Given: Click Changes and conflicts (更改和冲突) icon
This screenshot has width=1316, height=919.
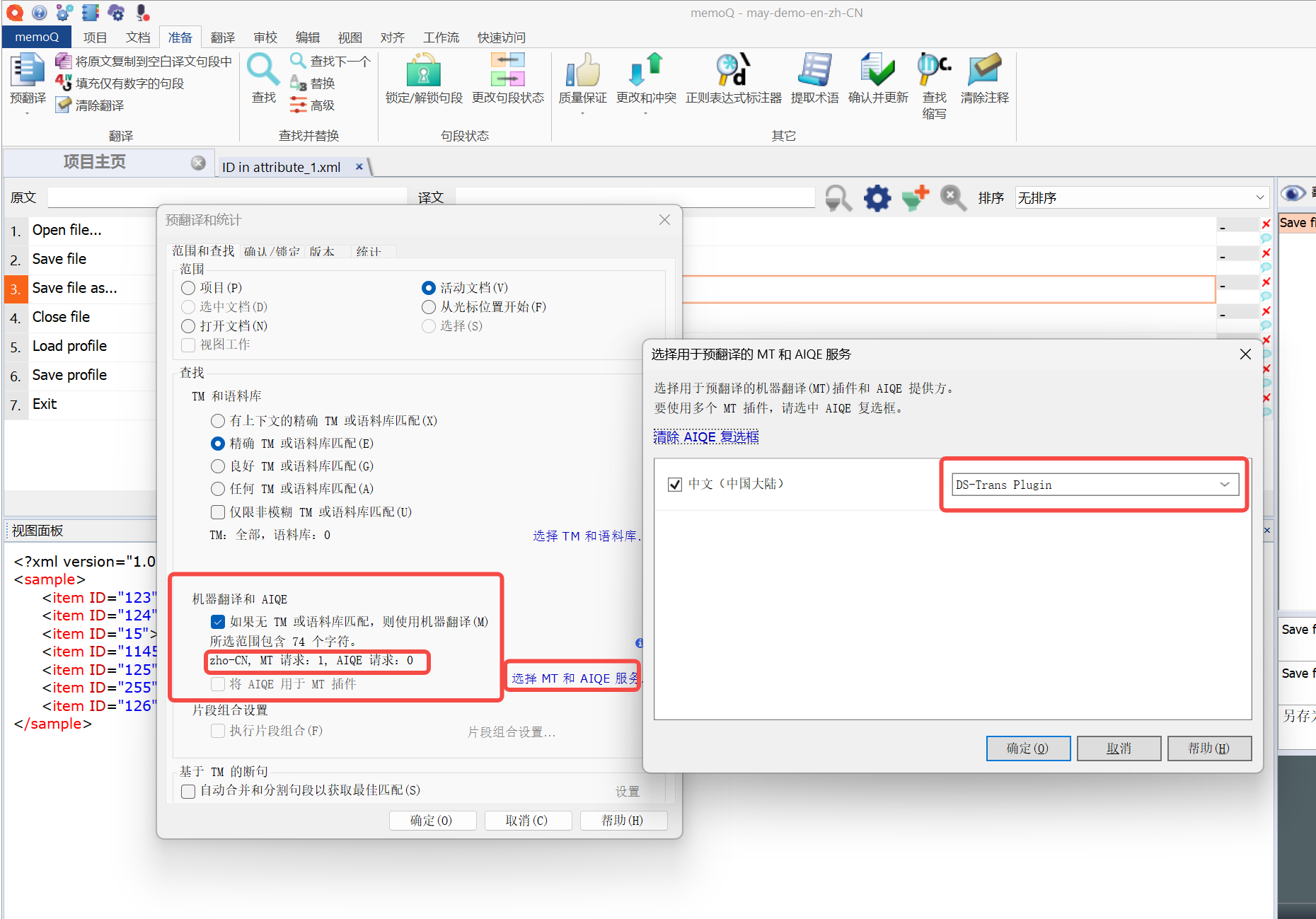Looking at the screenshot, I should tap(646, 71).
